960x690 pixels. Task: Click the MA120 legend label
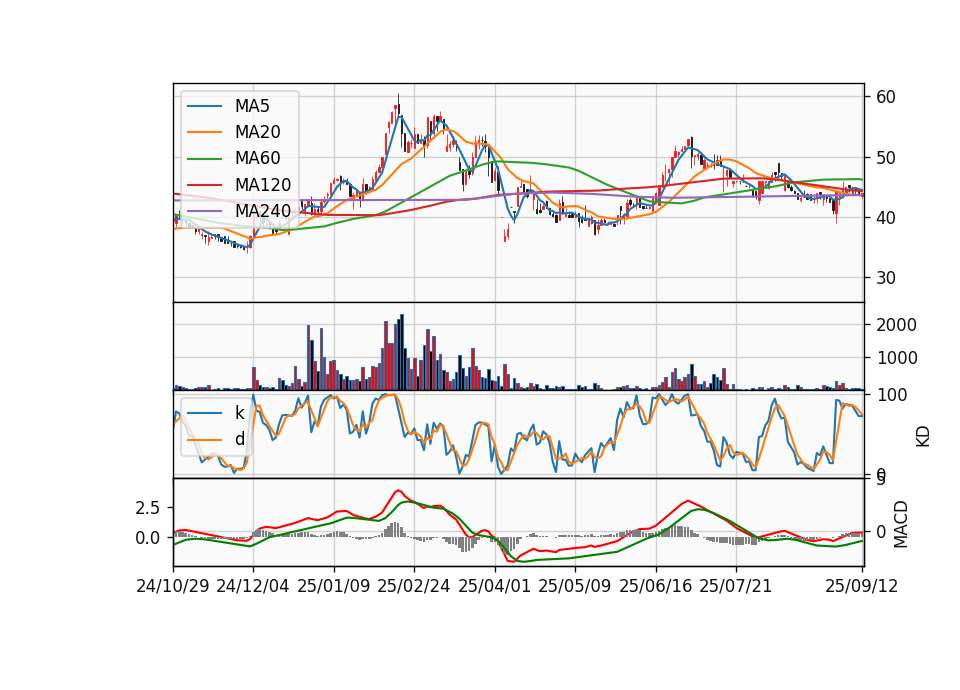[x=263, y=185]
